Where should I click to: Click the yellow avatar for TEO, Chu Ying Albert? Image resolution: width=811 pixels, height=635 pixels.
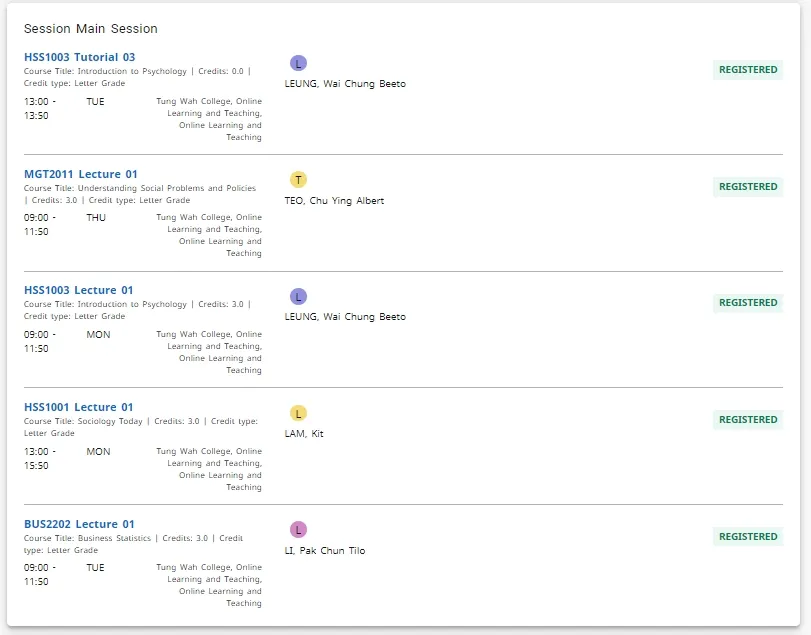[x=298, y=179]
